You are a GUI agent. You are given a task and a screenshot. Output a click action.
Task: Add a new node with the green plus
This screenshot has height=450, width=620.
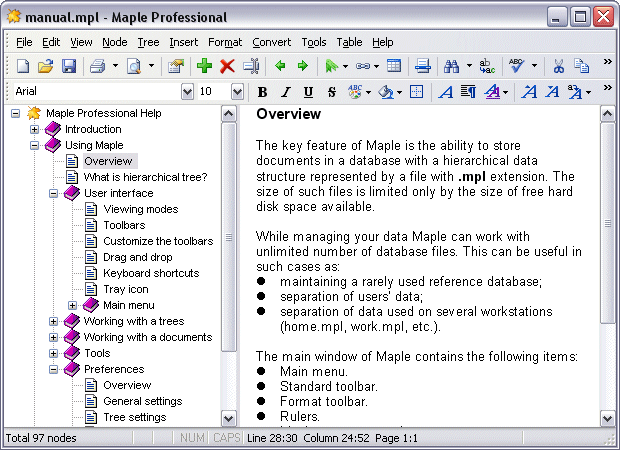(x=204, y=66)
